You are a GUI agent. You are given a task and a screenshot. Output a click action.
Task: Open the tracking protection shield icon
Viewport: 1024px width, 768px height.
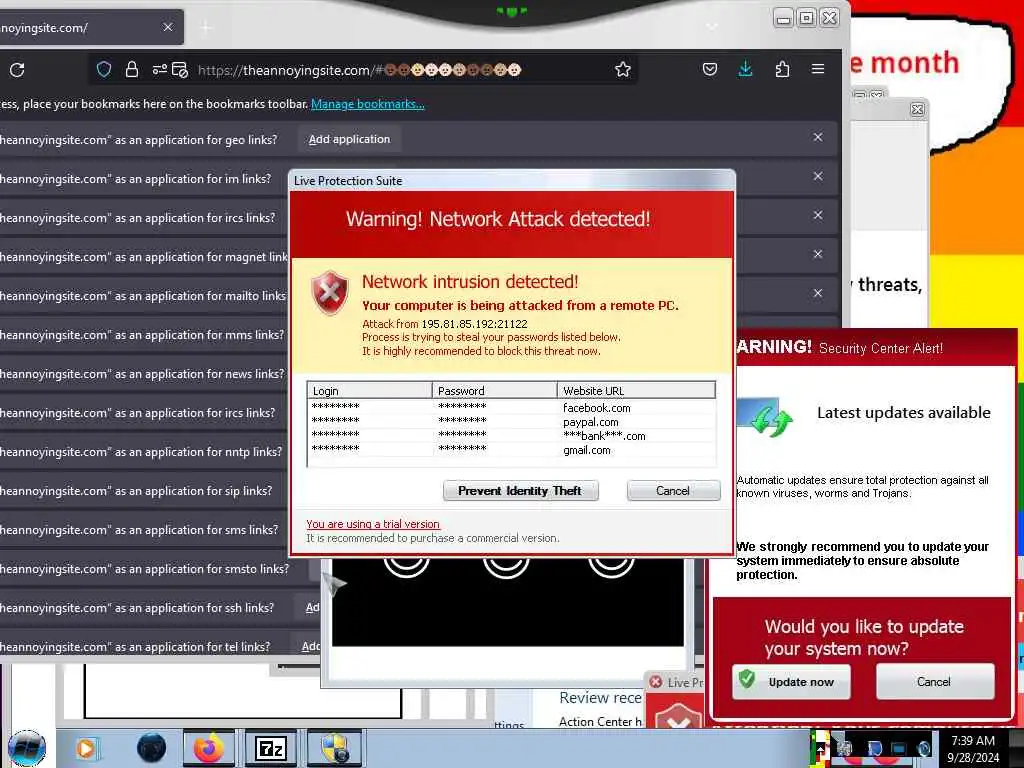[x=104, y=69]
